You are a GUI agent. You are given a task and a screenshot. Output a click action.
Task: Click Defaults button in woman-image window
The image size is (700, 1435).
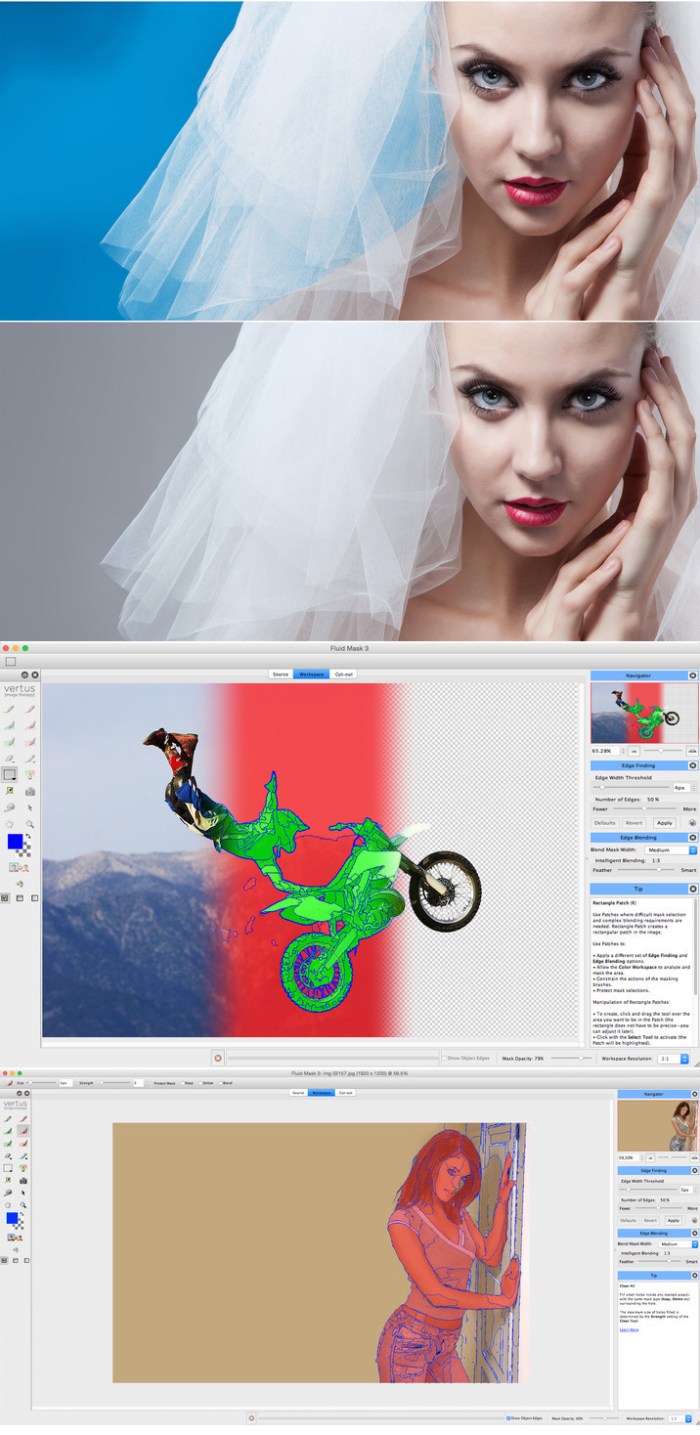628,1220
